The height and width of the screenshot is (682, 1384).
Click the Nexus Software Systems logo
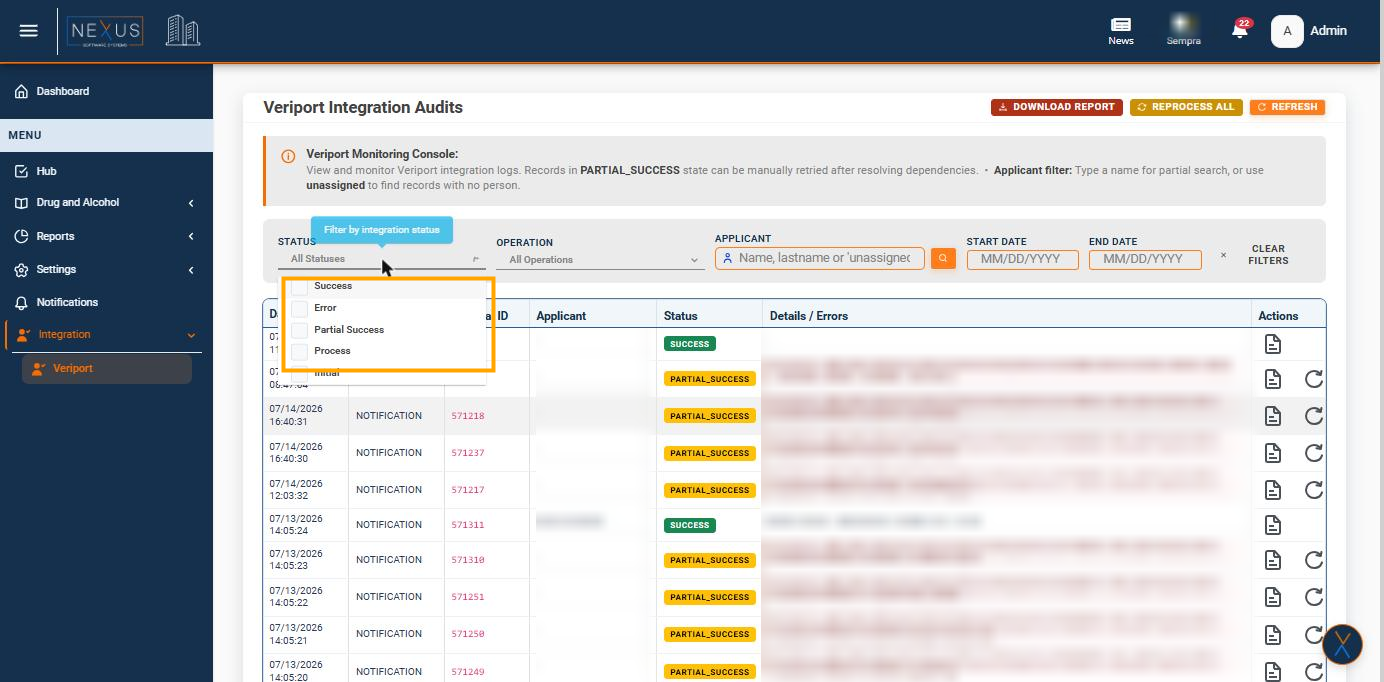[106, 31]
